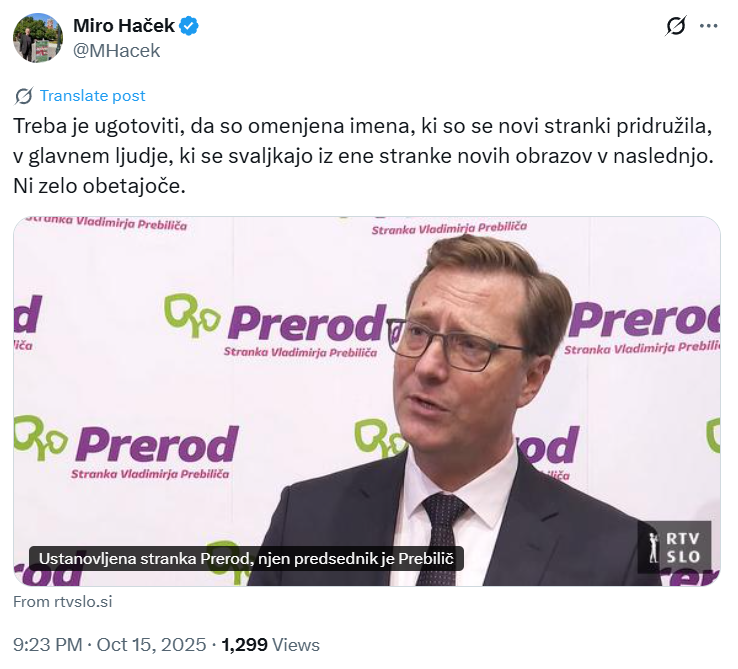Click the large purple Prerod wordmark in the center
The height and width of the screenshot is (669, 738).
[x=307, y=322]
